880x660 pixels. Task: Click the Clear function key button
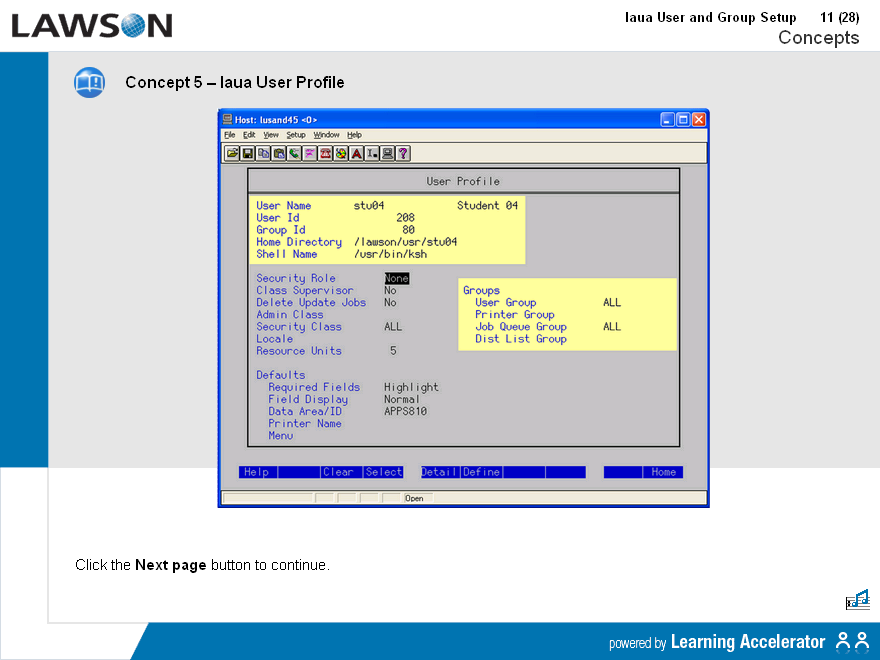[x=342, y=472]
